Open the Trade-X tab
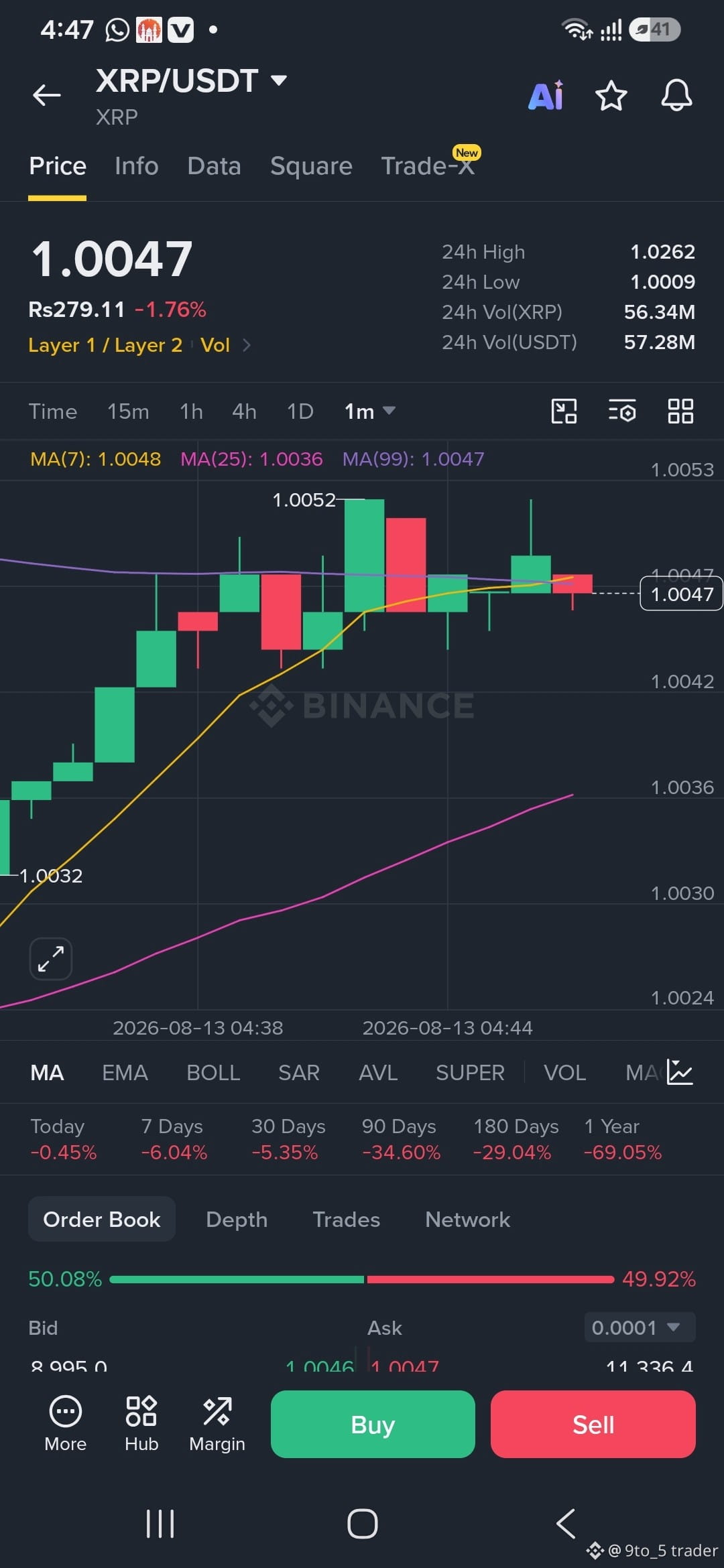 (428, 166)
